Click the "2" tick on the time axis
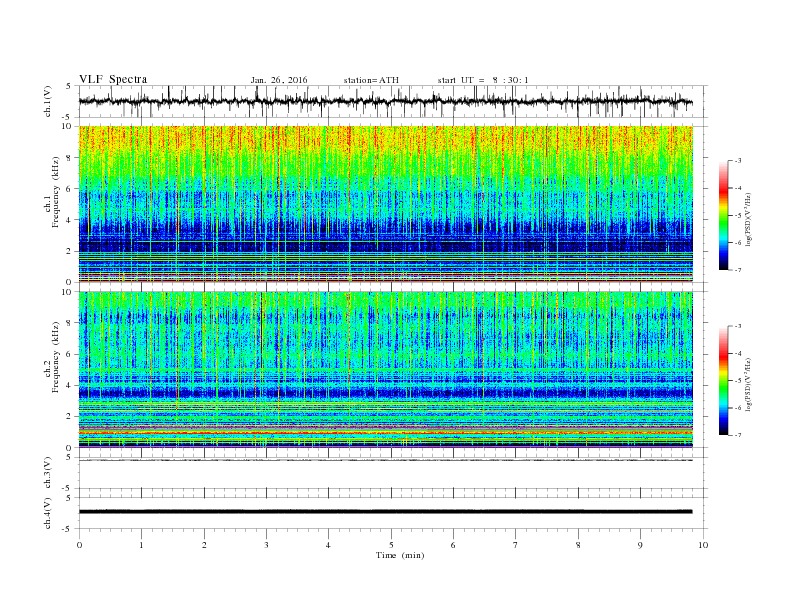This screenshot has height=612, width=792. 204,545
